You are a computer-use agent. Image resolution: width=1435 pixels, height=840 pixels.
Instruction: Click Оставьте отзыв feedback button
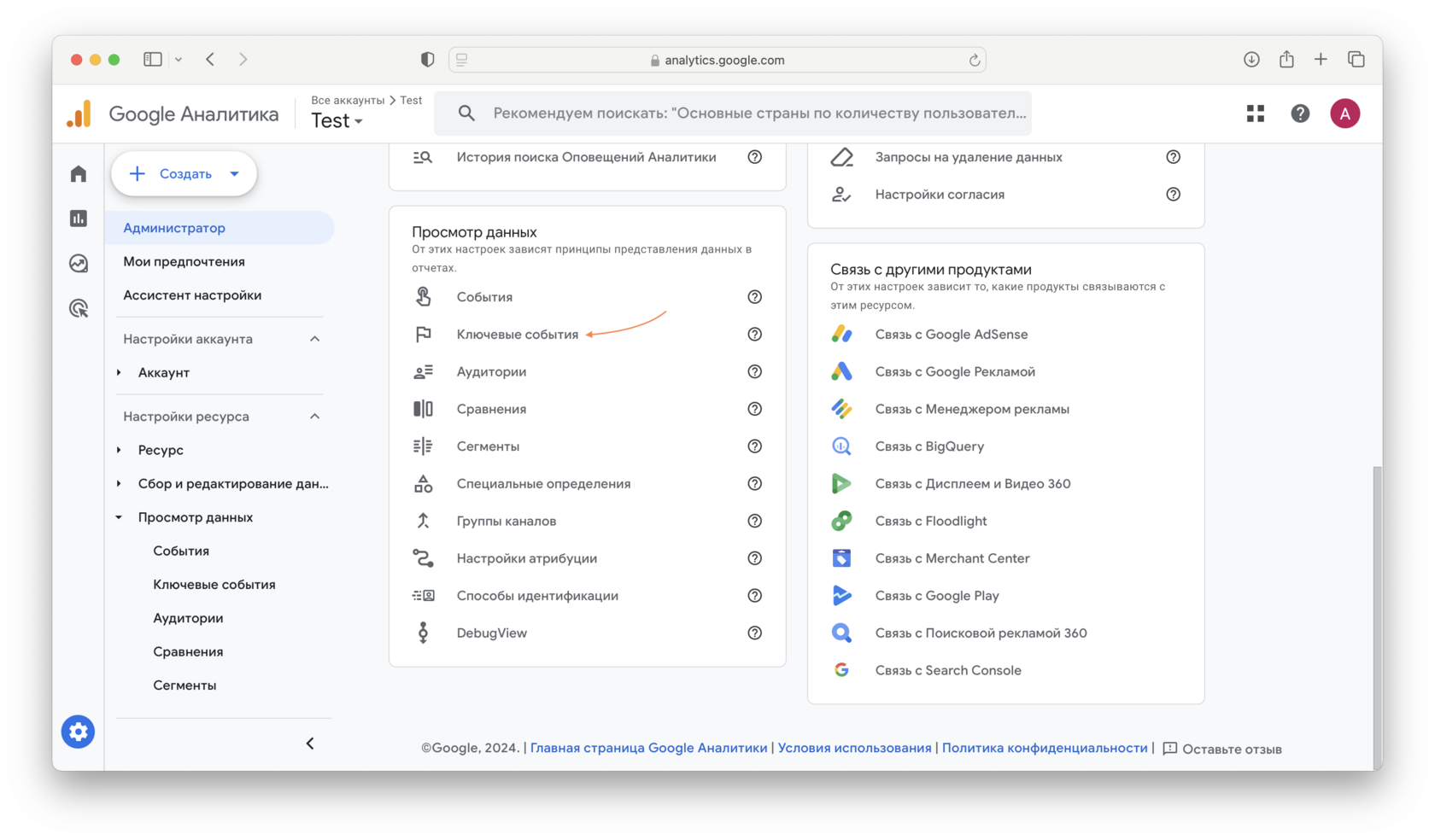(x=1222, y=749)
